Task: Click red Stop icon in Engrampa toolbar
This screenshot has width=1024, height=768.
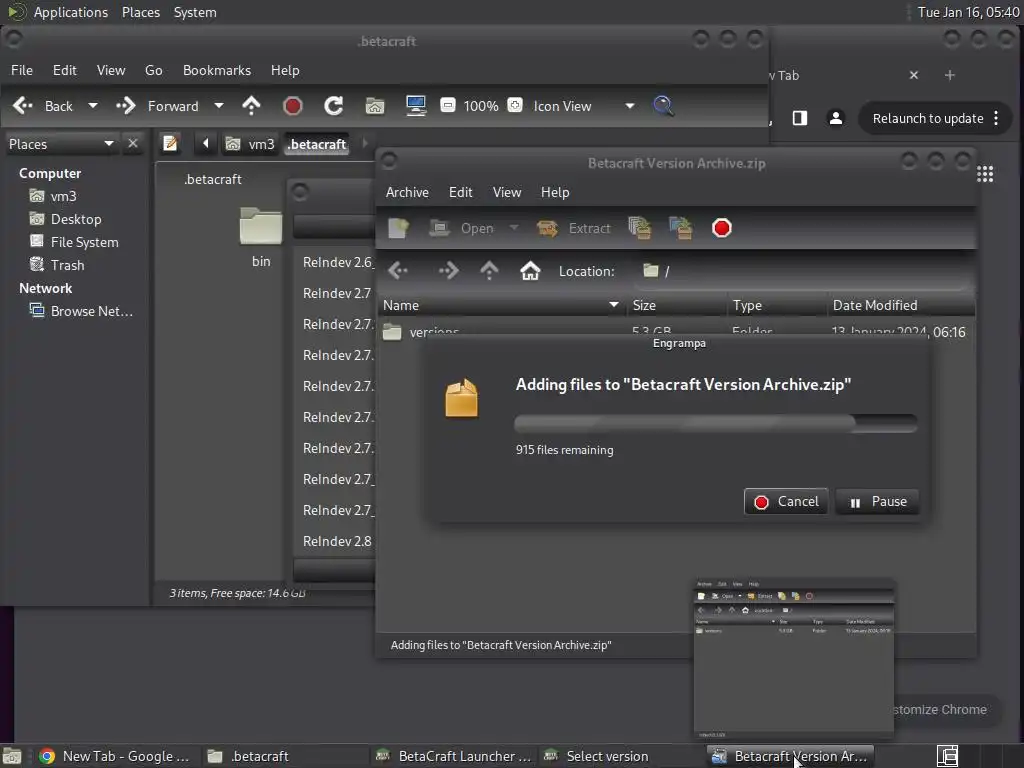Action: tap(722, 228)
